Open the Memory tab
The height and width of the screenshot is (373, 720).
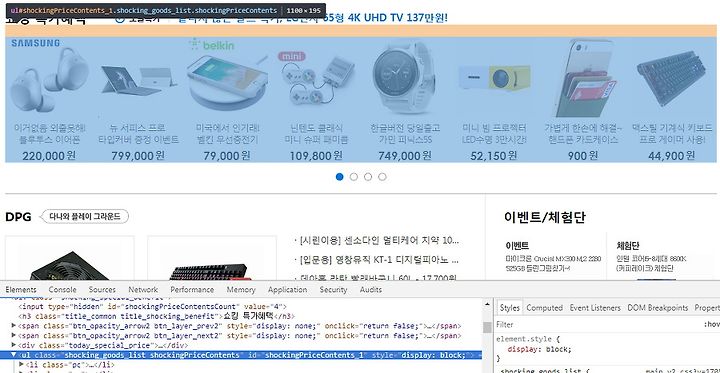tap(241, 289)
